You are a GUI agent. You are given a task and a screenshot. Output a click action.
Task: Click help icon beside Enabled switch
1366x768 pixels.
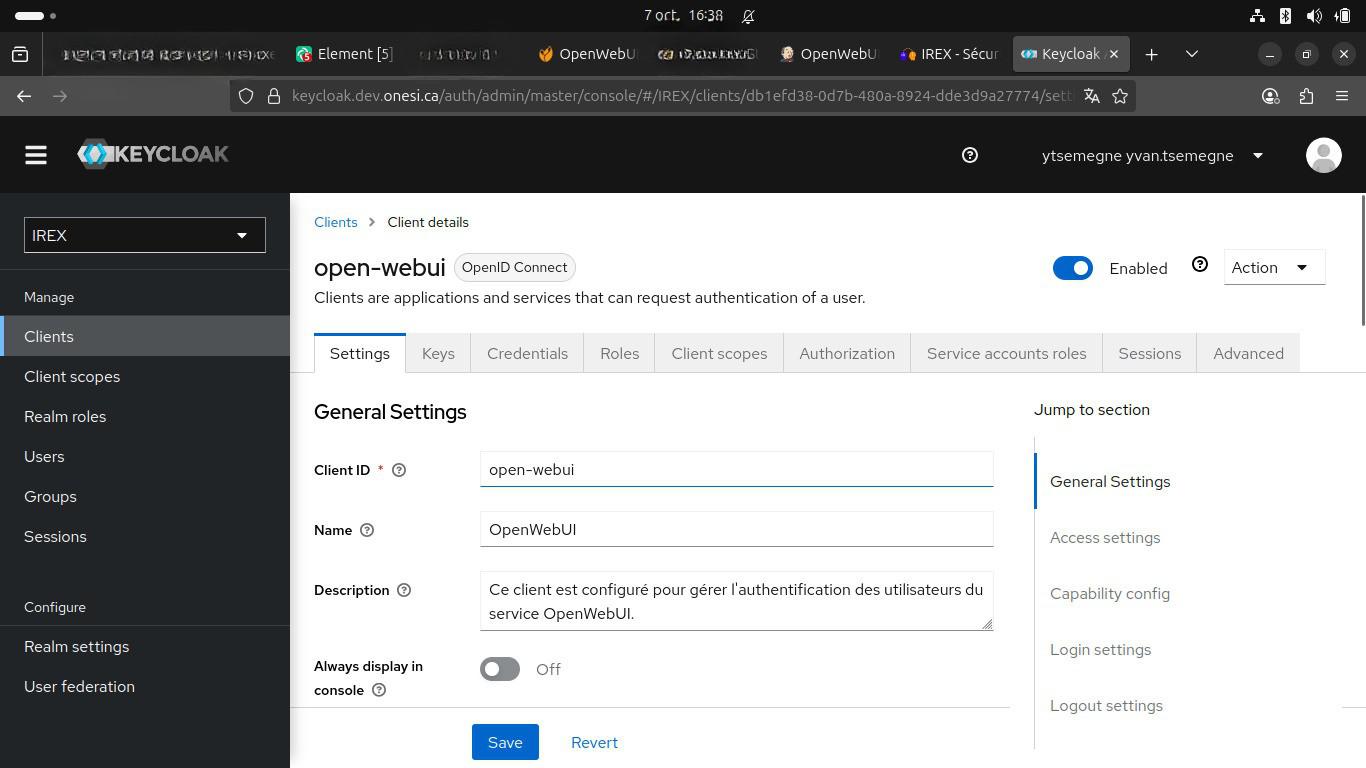[1199, 265]
